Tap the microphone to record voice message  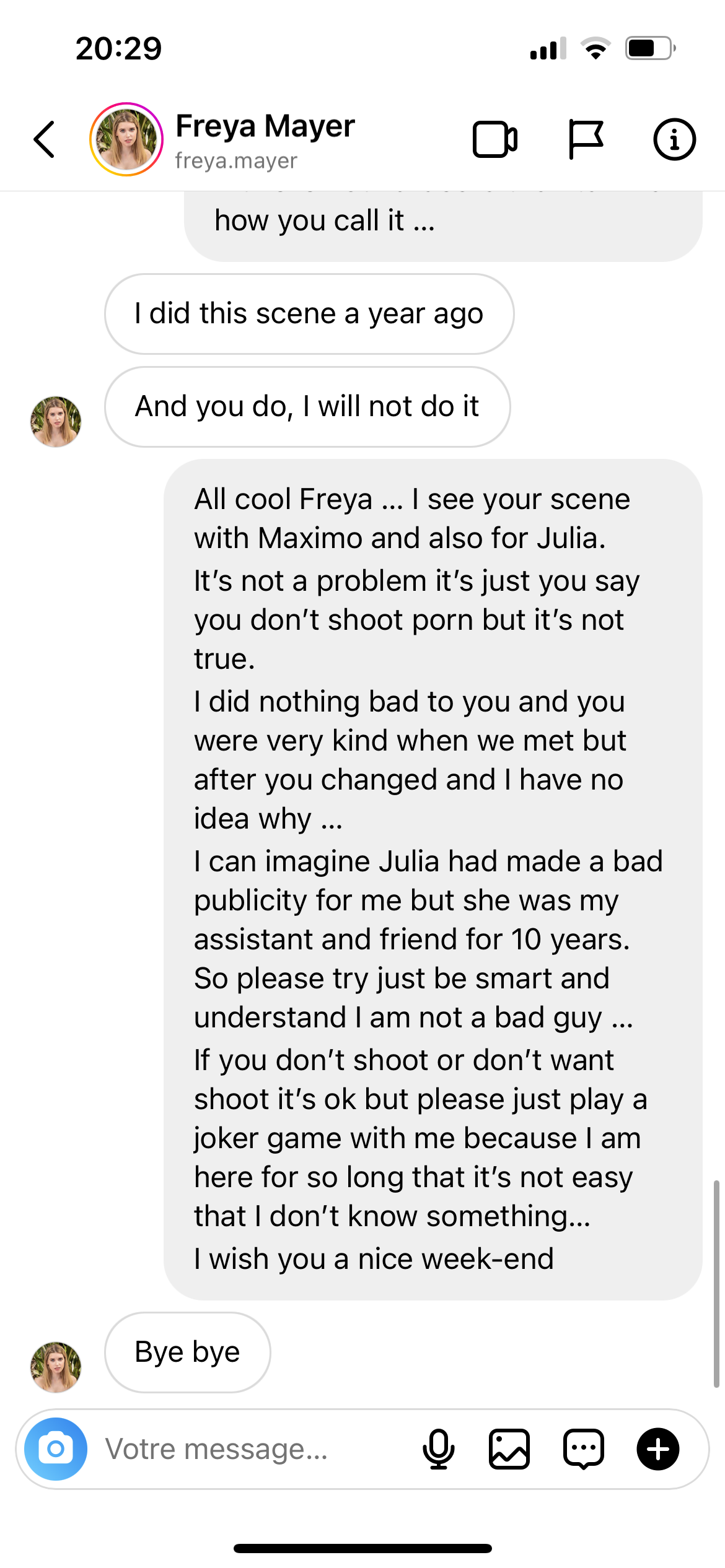(439, 1449)
